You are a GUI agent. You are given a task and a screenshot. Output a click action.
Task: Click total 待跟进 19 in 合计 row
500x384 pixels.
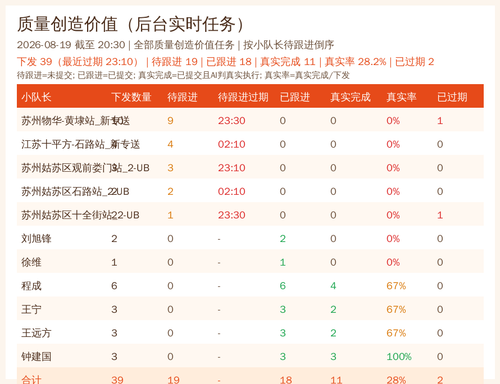(174, 380)
